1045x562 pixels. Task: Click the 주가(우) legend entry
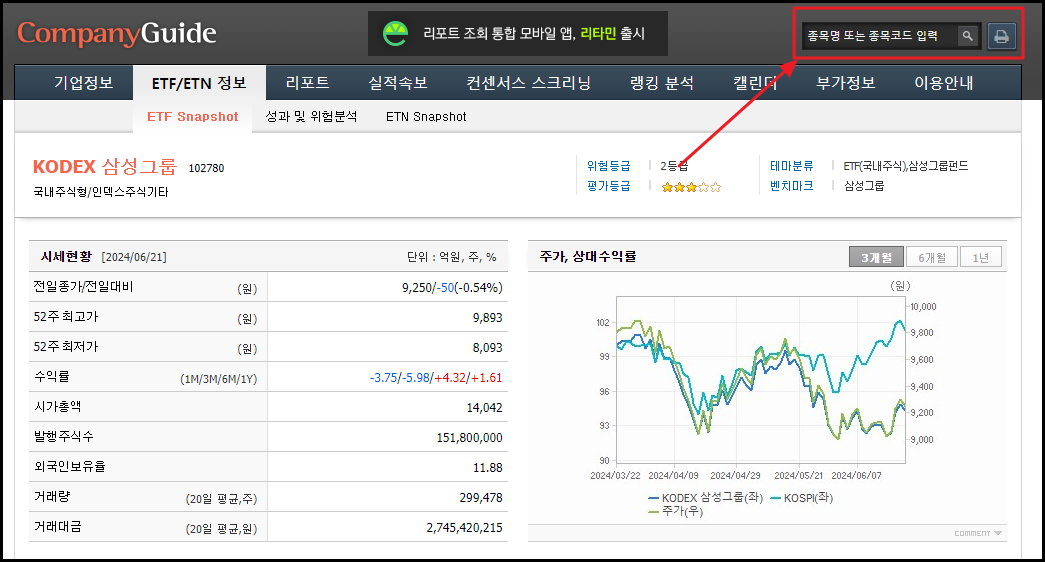tap(676, 511)
